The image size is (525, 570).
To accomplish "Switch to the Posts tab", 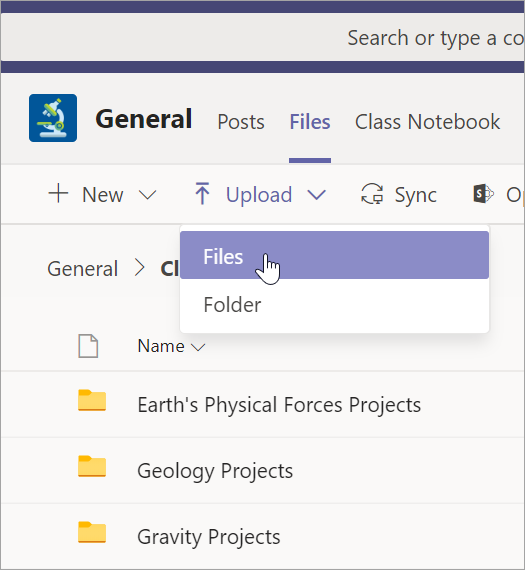I will (x=241, y=121).
